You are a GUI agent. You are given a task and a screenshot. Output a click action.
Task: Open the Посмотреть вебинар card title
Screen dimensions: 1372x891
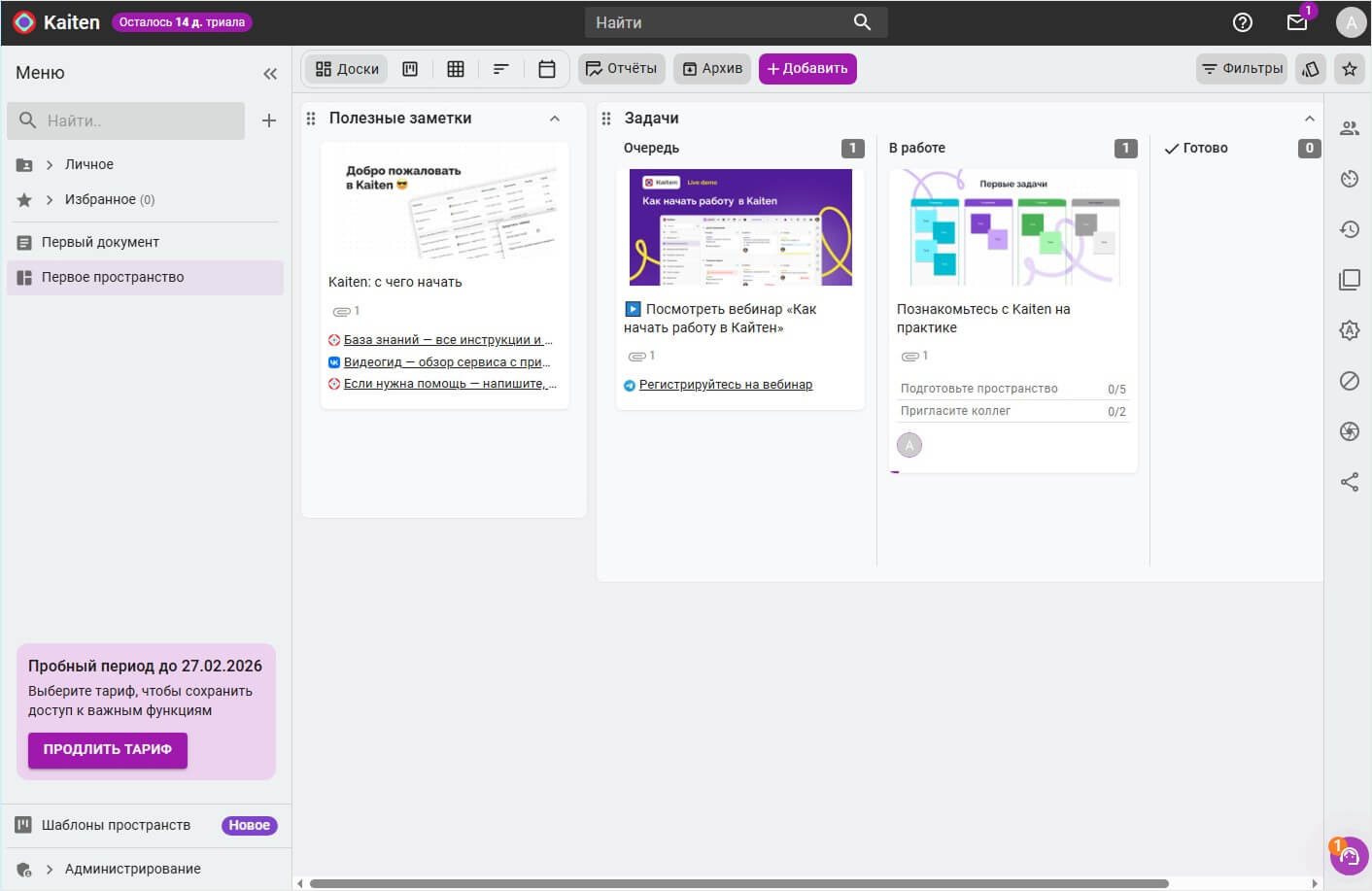point(720,319)
